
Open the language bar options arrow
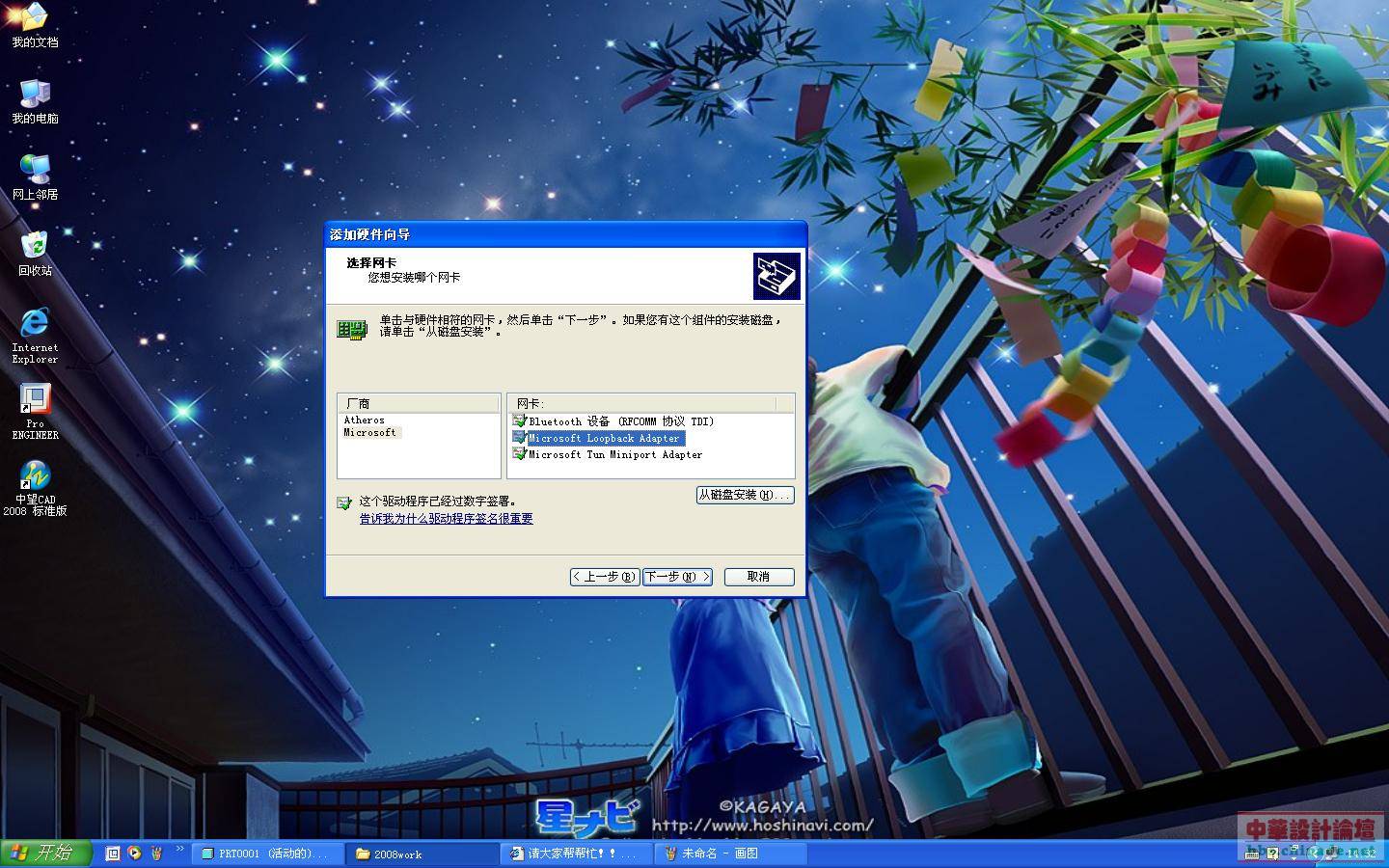(x=1294, y=858)
